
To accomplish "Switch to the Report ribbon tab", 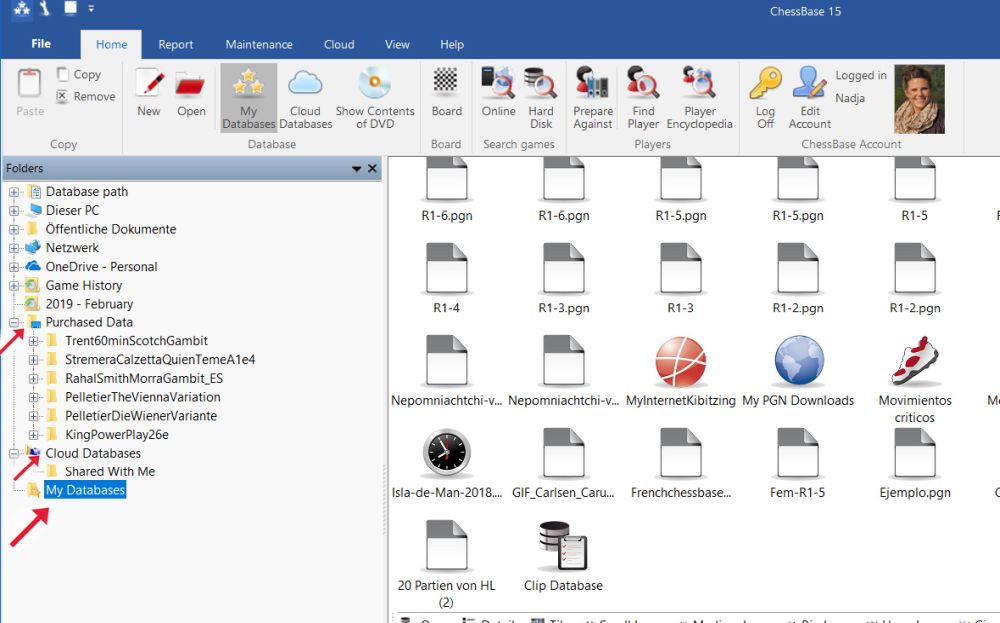I will tap(175, 45).
